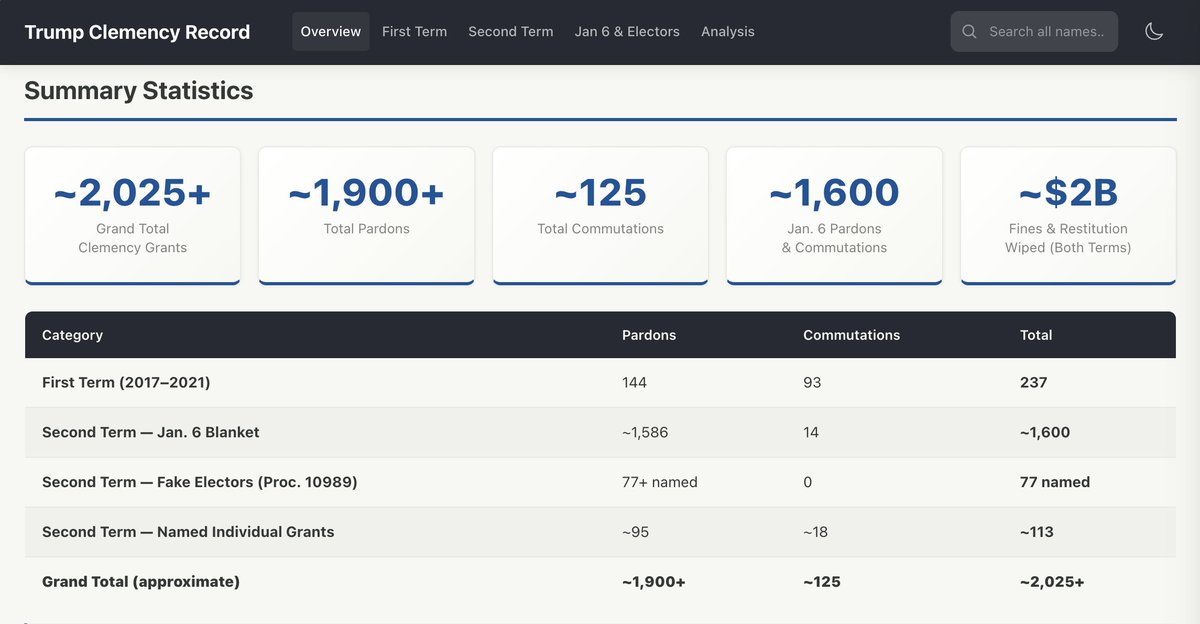Screen dimensions: 1200x624
Task: Select the Fake Electors (Proc. 10989) row label
Action: coord(200,482)
